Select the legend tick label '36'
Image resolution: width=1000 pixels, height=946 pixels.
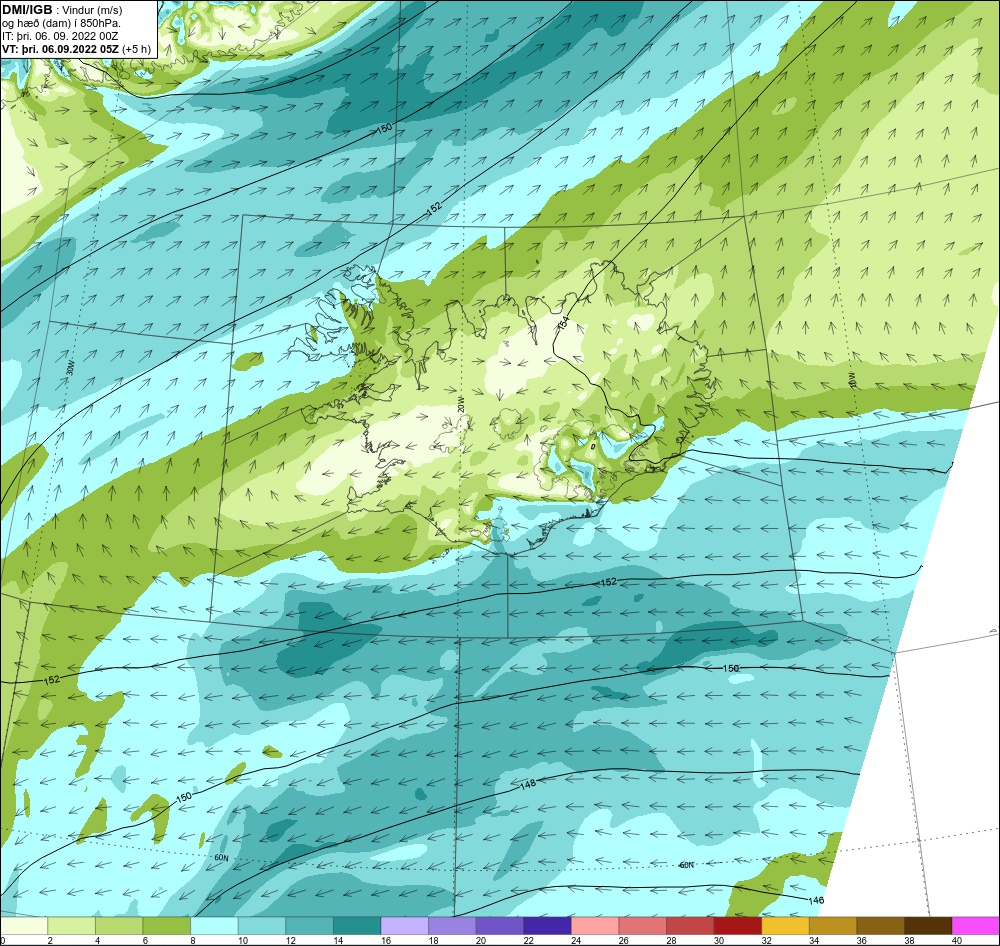[862, 940]
